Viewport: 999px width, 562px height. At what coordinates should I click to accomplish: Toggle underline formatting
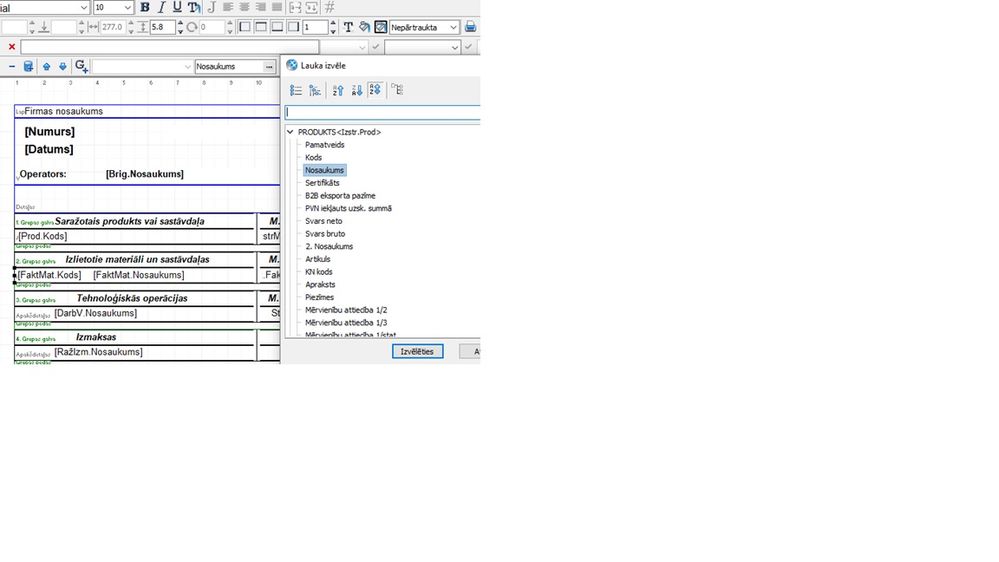pos(177,7)
